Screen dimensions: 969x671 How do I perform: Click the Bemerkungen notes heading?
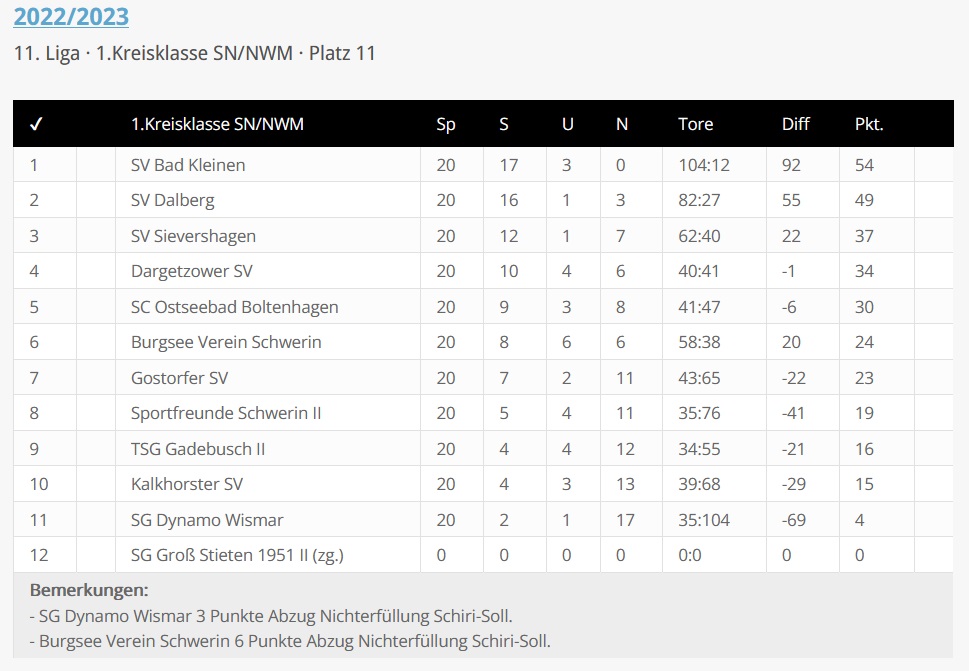pos(89,590)
